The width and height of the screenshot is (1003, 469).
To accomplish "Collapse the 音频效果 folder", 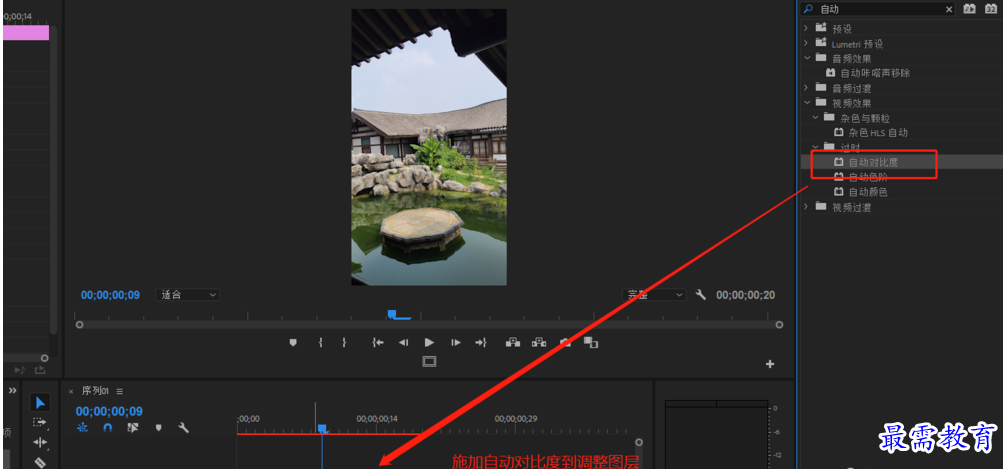I will click(806, 58).
